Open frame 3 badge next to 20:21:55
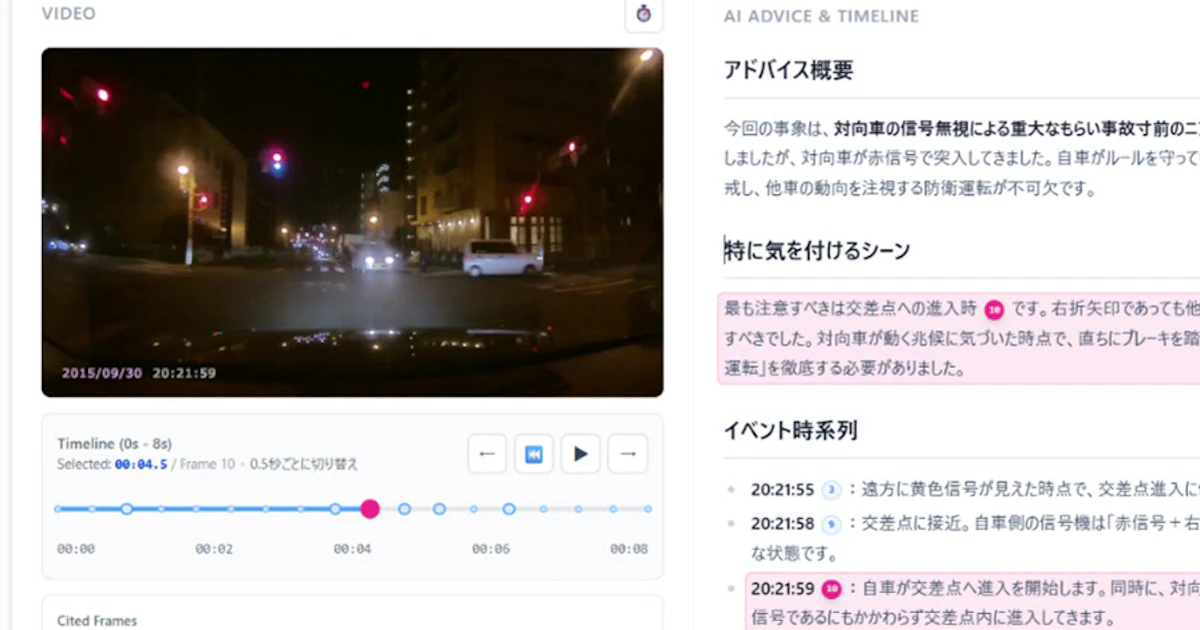1200x630 pixels. point(832,490)
